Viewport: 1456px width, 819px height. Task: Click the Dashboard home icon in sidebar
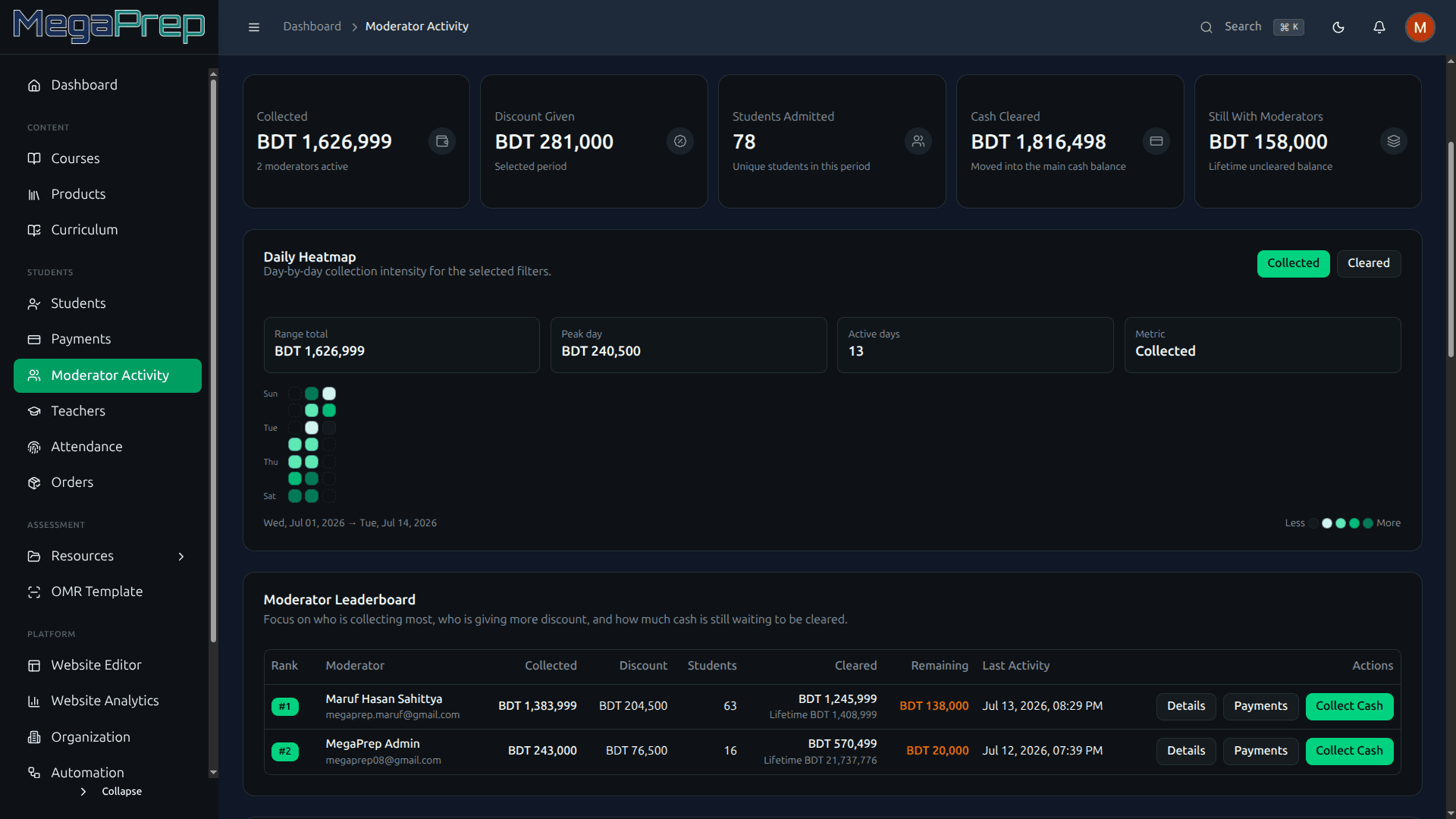(x=34, y=86)
